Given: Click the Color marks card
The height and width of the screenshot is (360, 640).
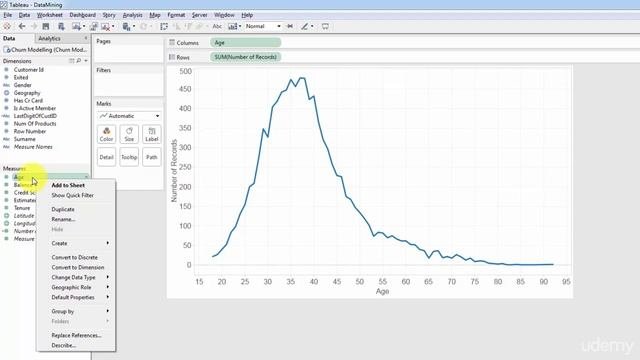Looking at the screenshot, I should click(106, 134).
